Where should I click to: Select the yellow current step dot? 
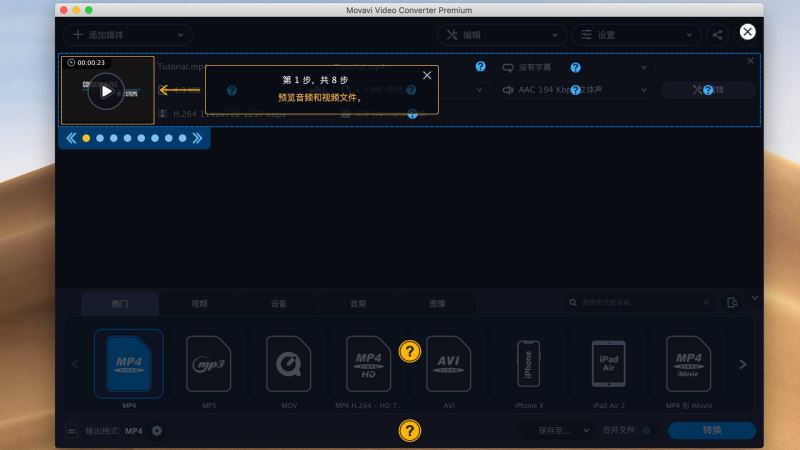(86, 138)
